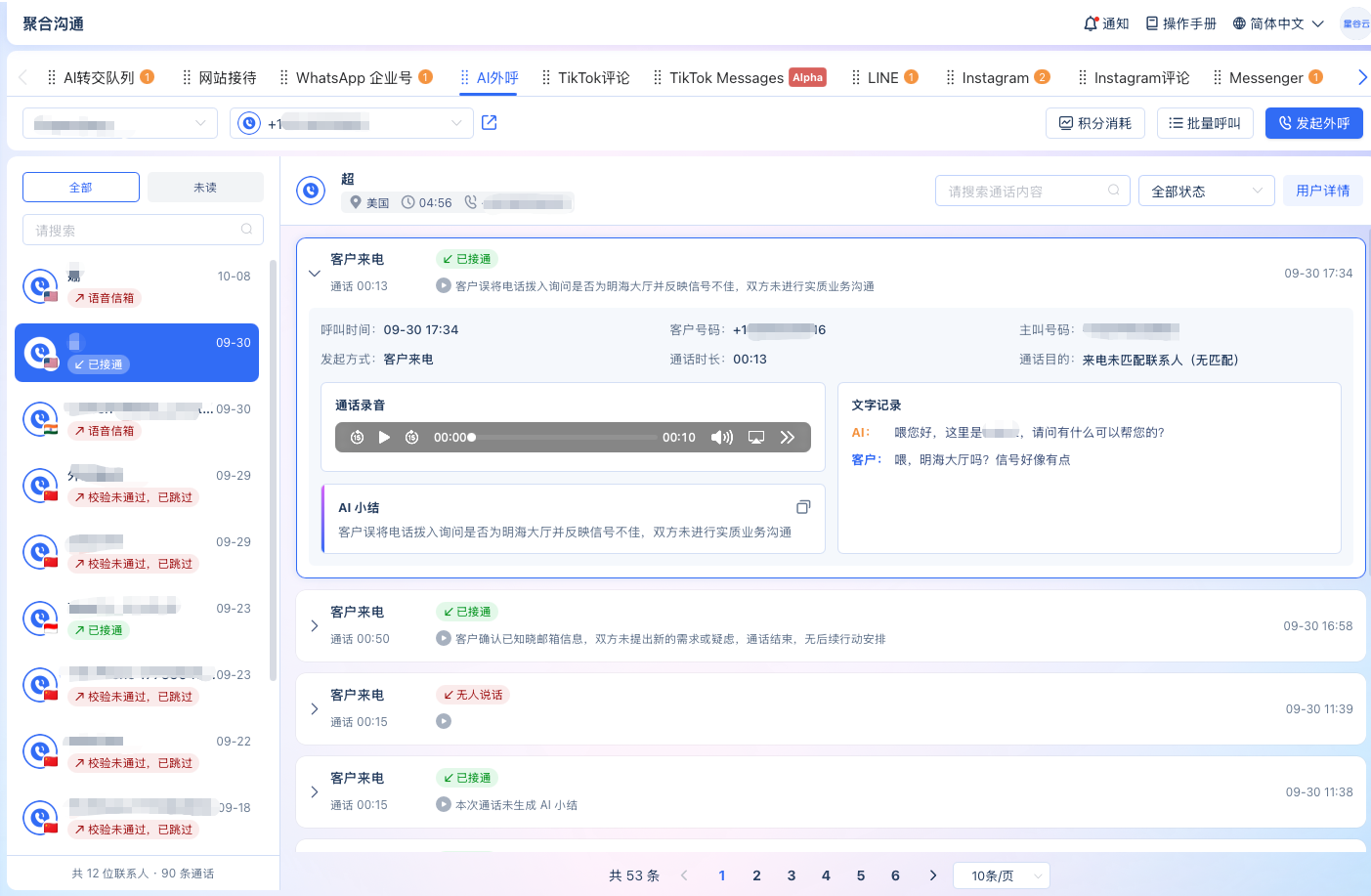The height and width of the screenshot is (896, 1371).
Task: Start a call with 发起外呼
Action: pyautogui.click(x=1314, y=123)
